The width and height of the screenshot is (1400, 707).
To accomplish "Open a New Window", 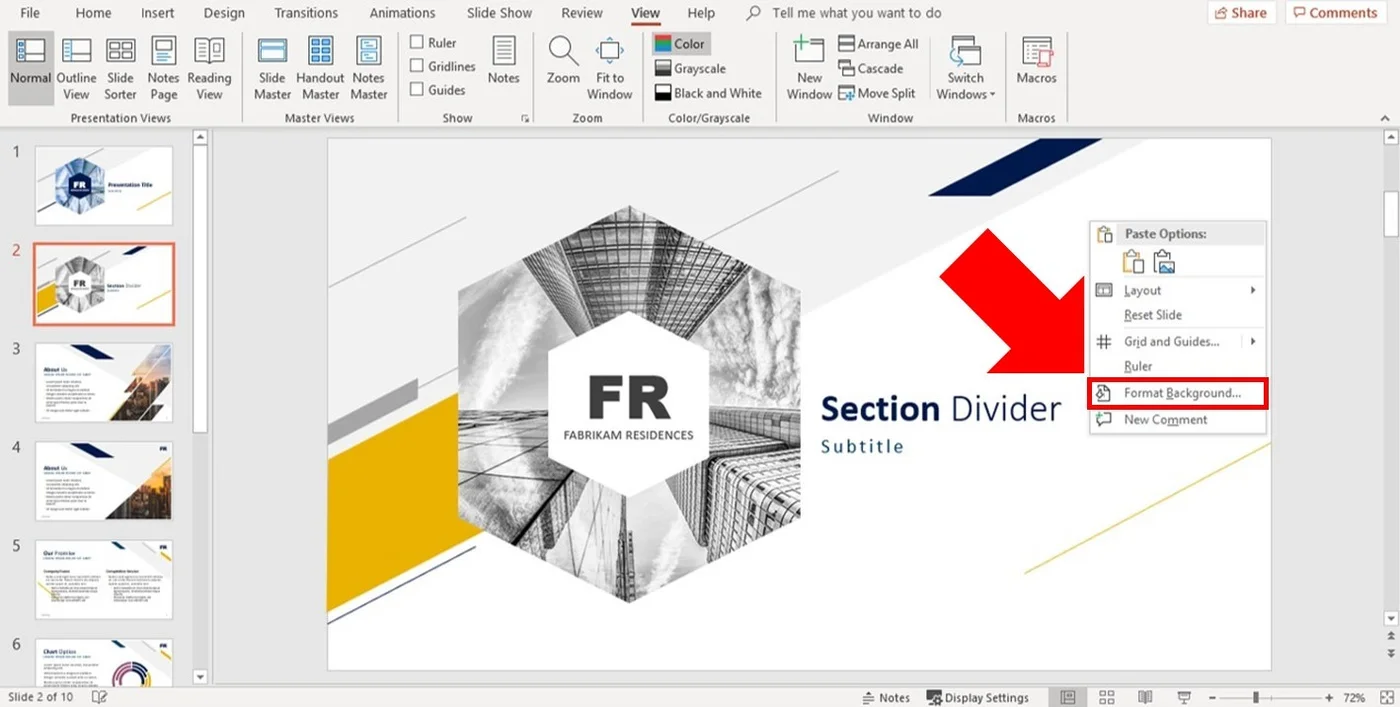I will (809, 67).
